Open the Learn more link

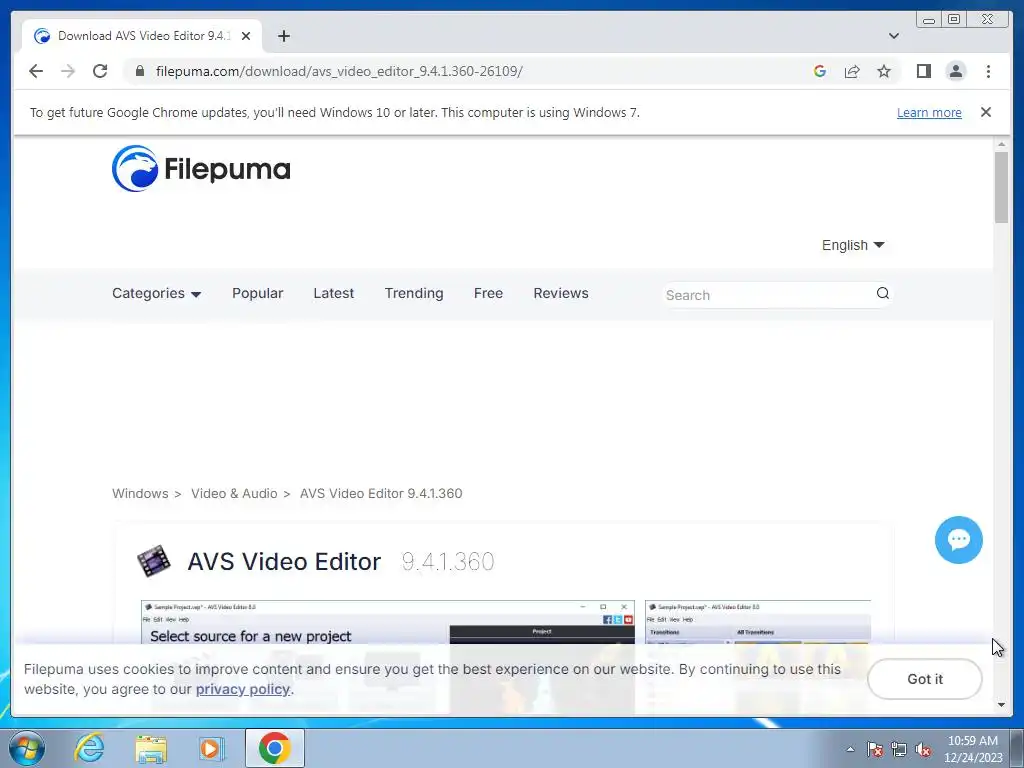pos(929,112)
